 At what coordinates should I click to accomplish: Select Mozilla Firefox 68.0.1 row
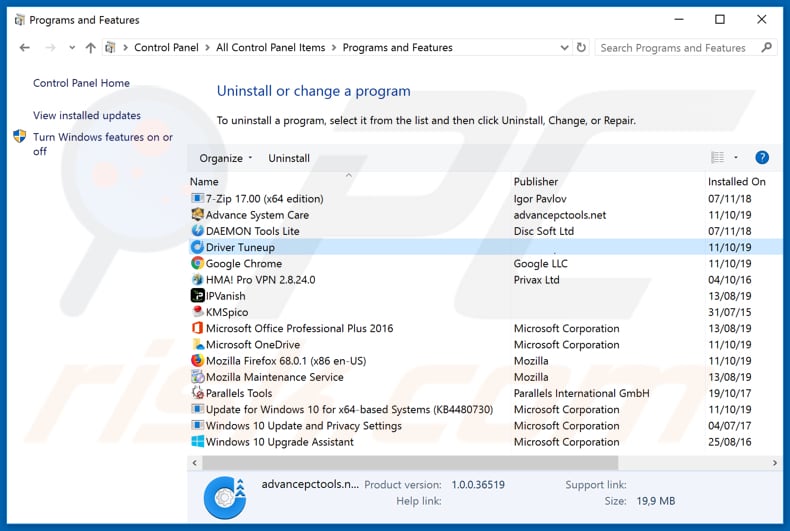coord(485,361)
